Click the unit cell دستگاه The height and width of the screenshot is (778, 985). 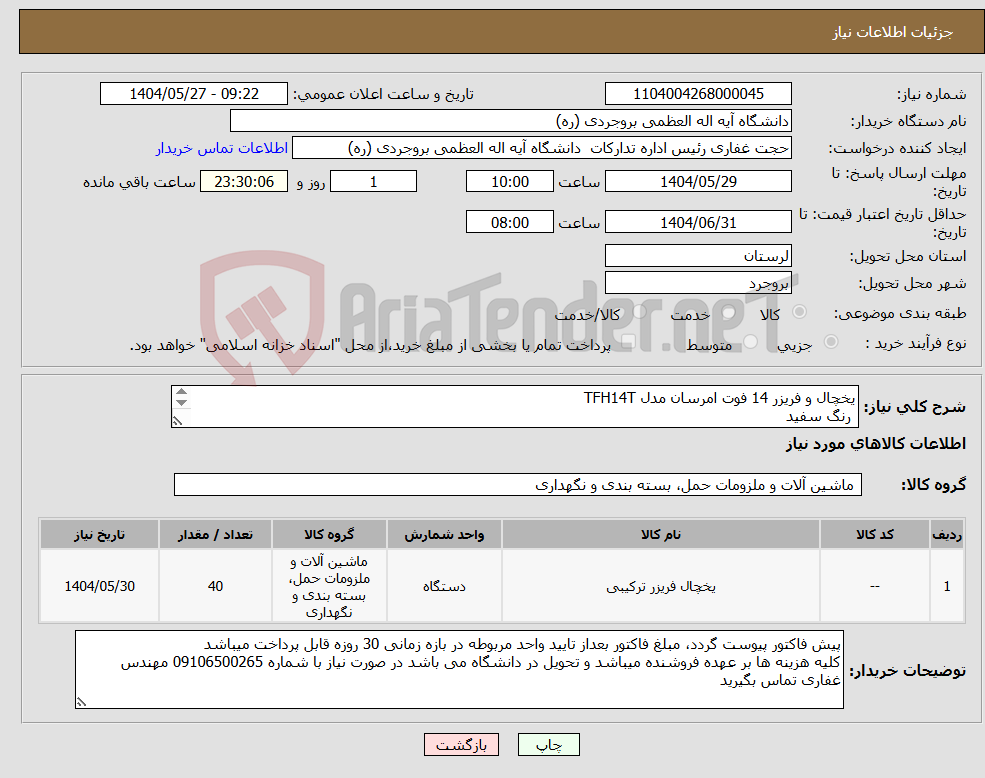point(444,586)
